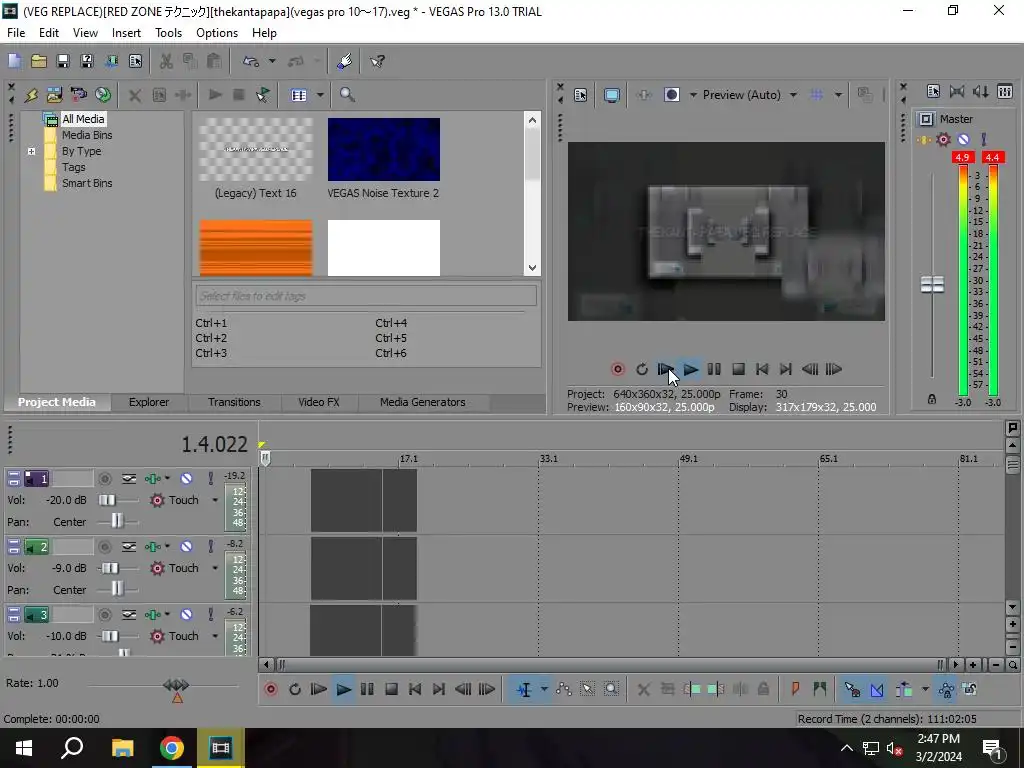Open a project with folder toolbar icon
Screen dimensions: 1024x768
pyautogui.click(x=39, y=61)
